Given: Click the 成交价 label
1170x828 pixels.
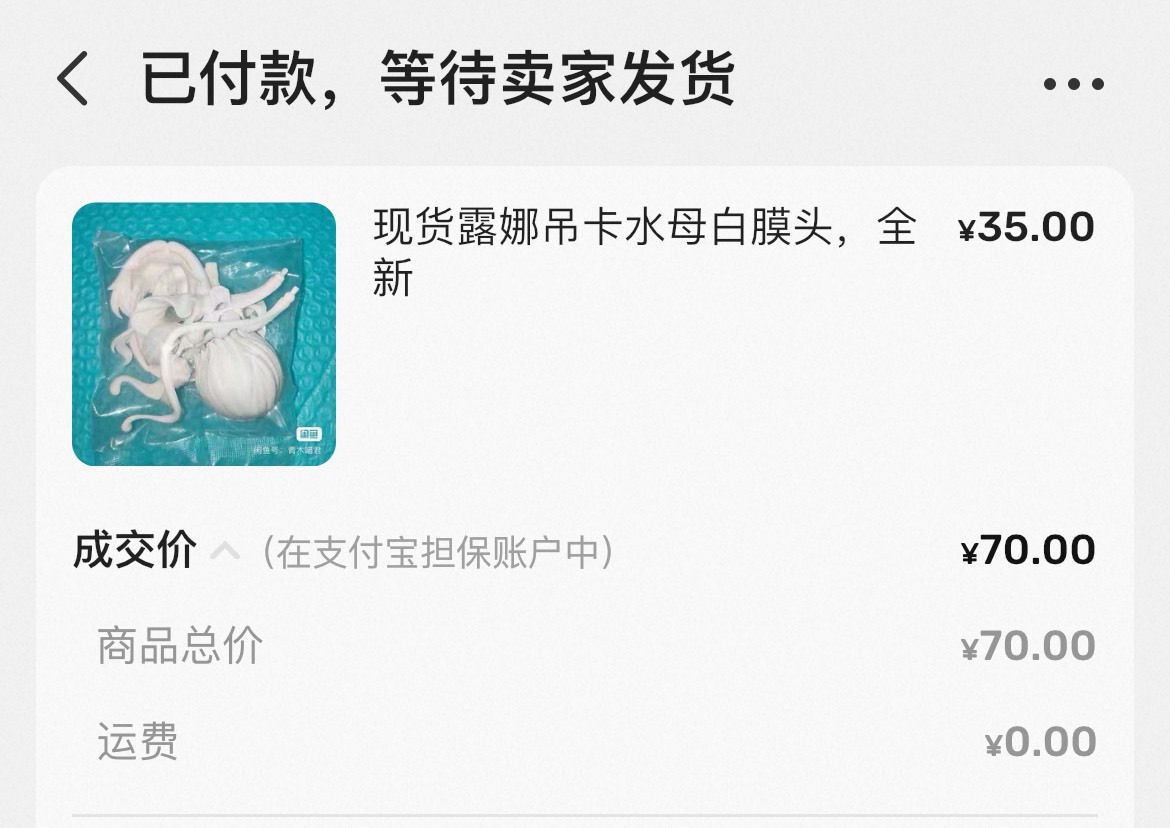Looking at the screenshot, I should tap(135, 551).
